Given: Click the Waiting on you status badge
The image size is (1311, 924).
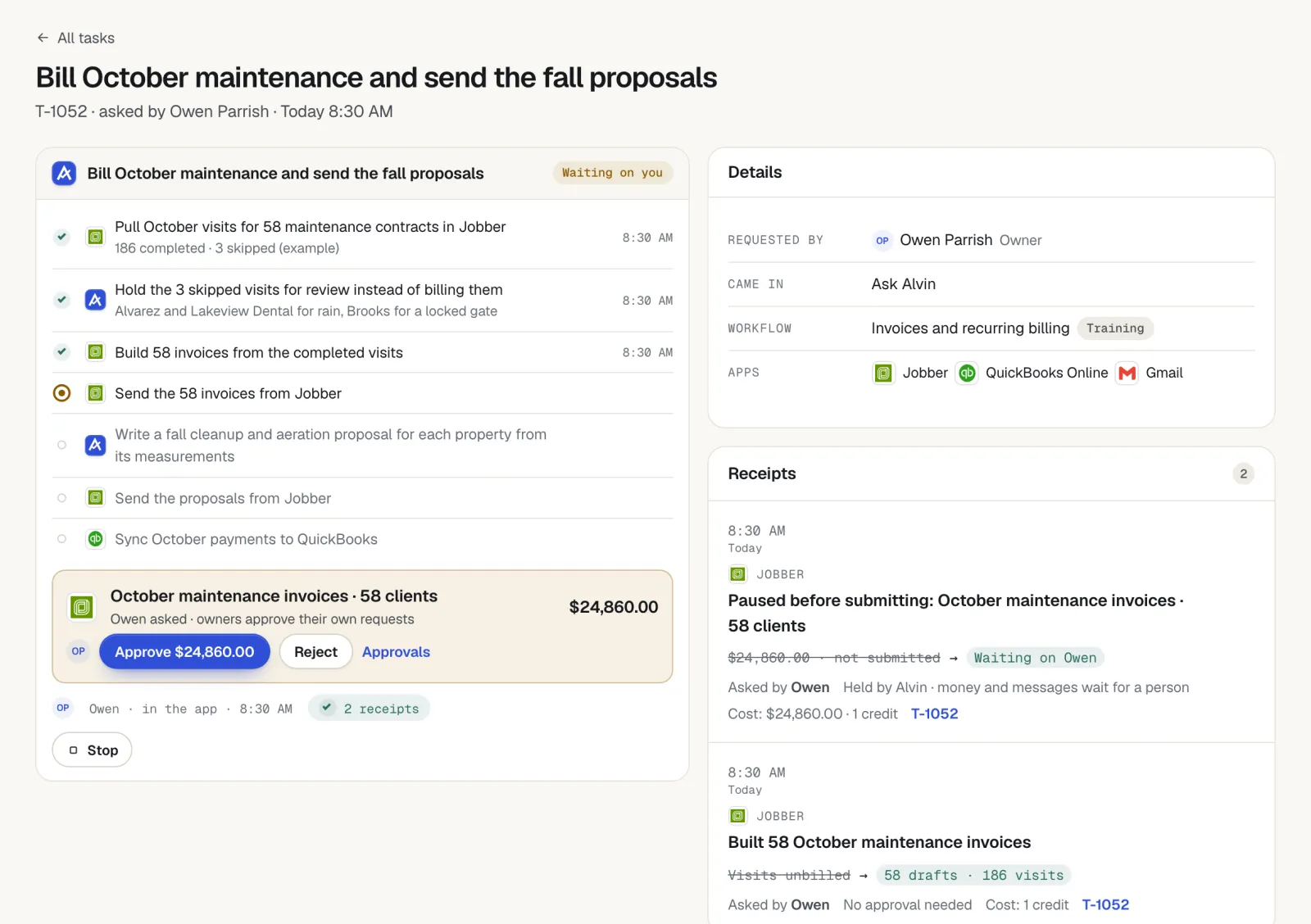Looking at the screenshot, I should 612,173.
